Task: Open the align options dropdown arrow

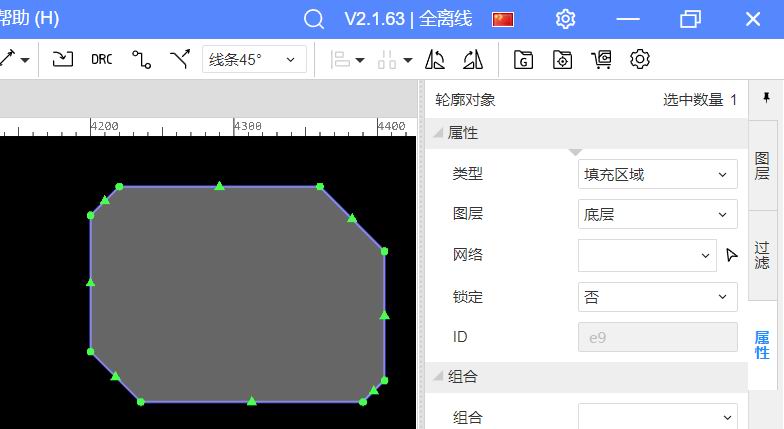Action: 360,60
